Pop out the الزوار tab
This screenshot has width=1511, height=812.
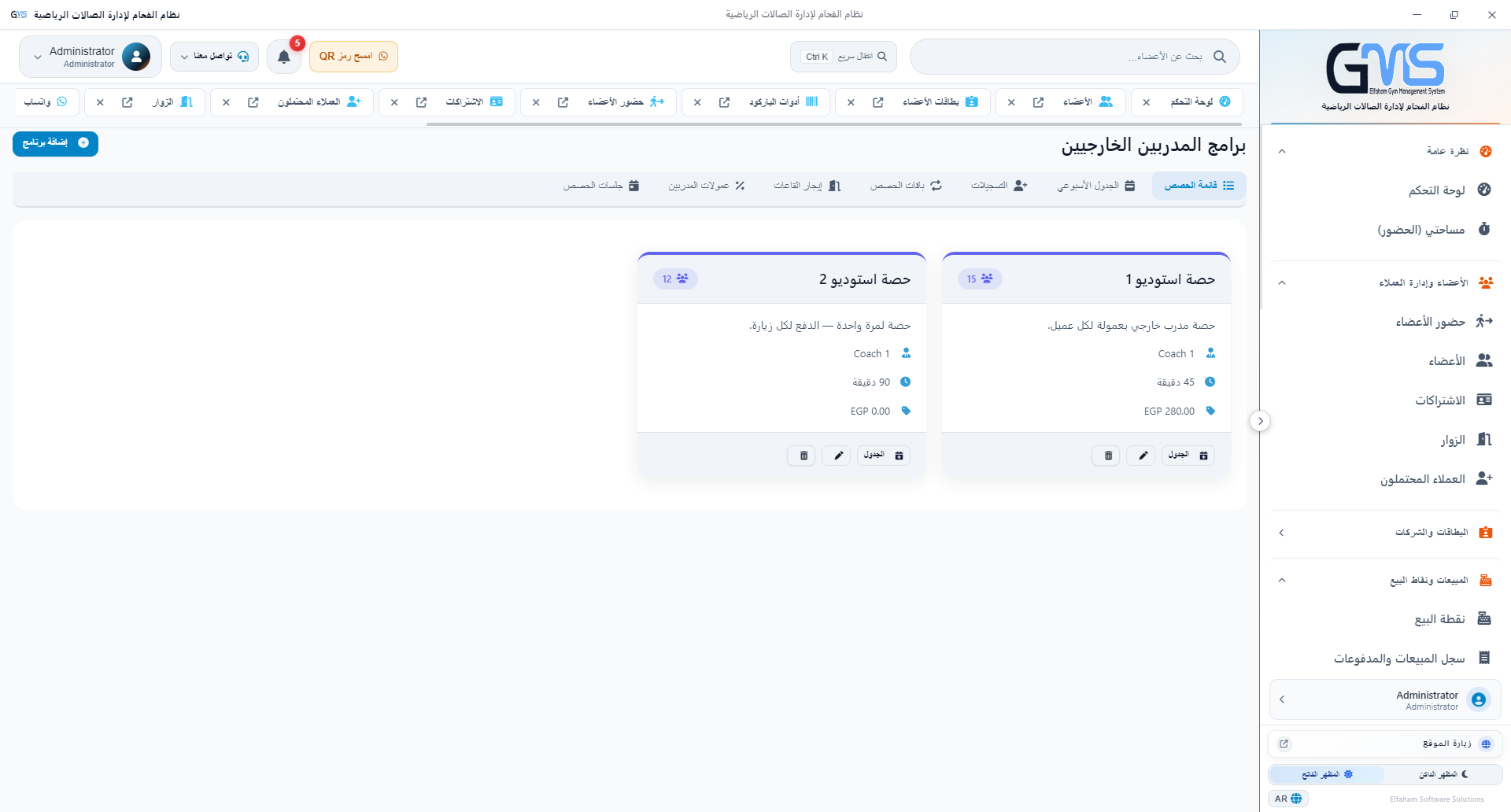click(x=127, y=102)
